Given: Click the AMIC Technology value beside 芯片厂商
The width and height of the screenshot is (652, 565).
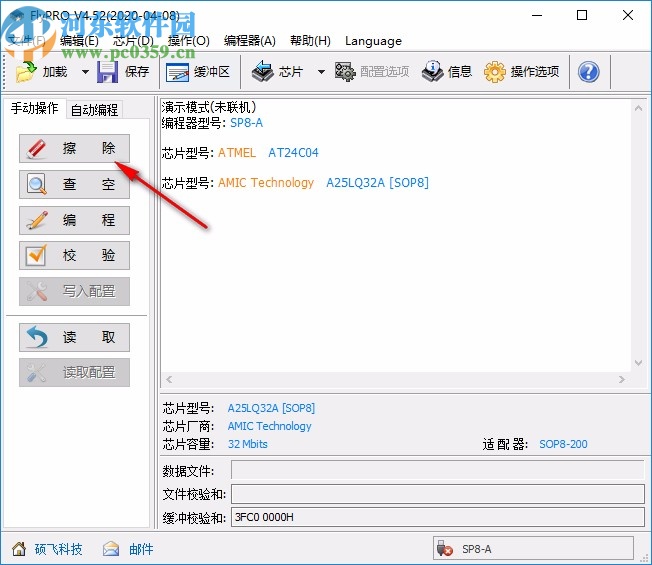Looking at the screenshot, I should click(x=269, y=426).
